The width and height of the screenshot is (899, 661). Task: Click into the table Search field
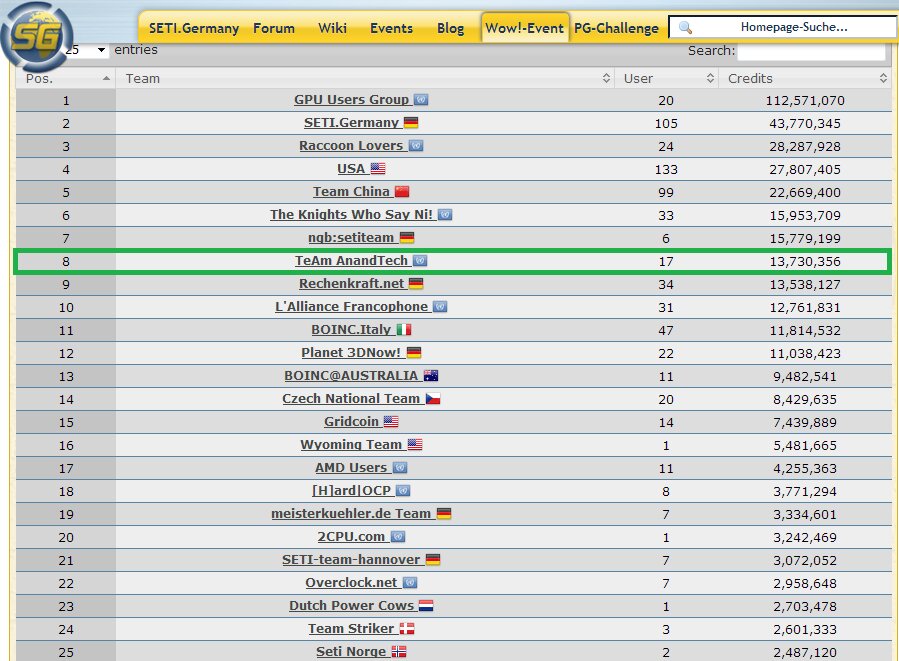pyautogui.click(x=812, y=51)
